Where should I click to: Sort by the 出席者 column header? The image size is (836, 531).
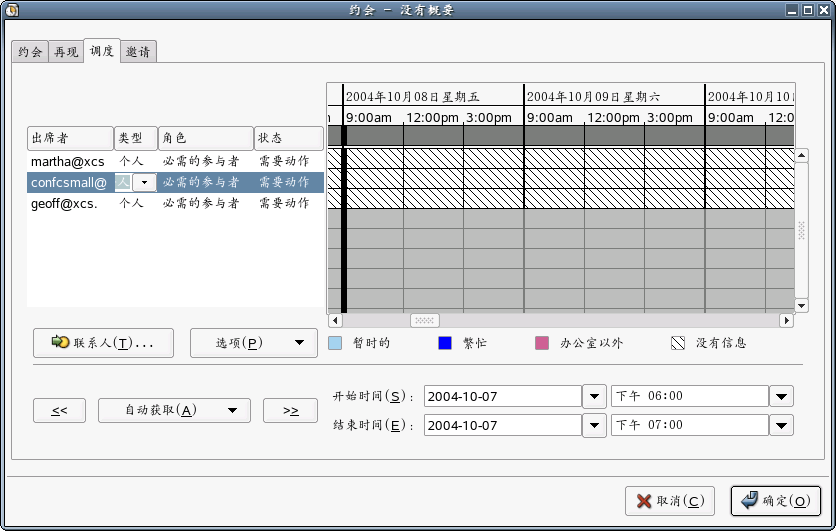(x=70, y=138)
